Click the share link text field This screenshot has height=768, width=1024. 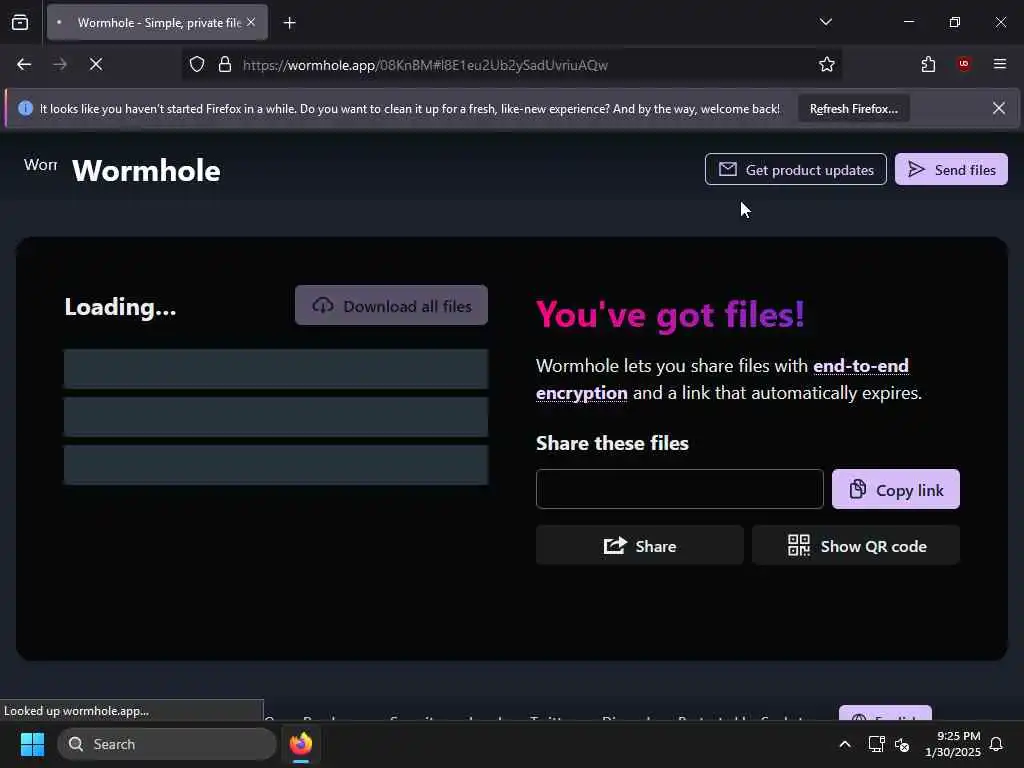click(x=679, y=489)
